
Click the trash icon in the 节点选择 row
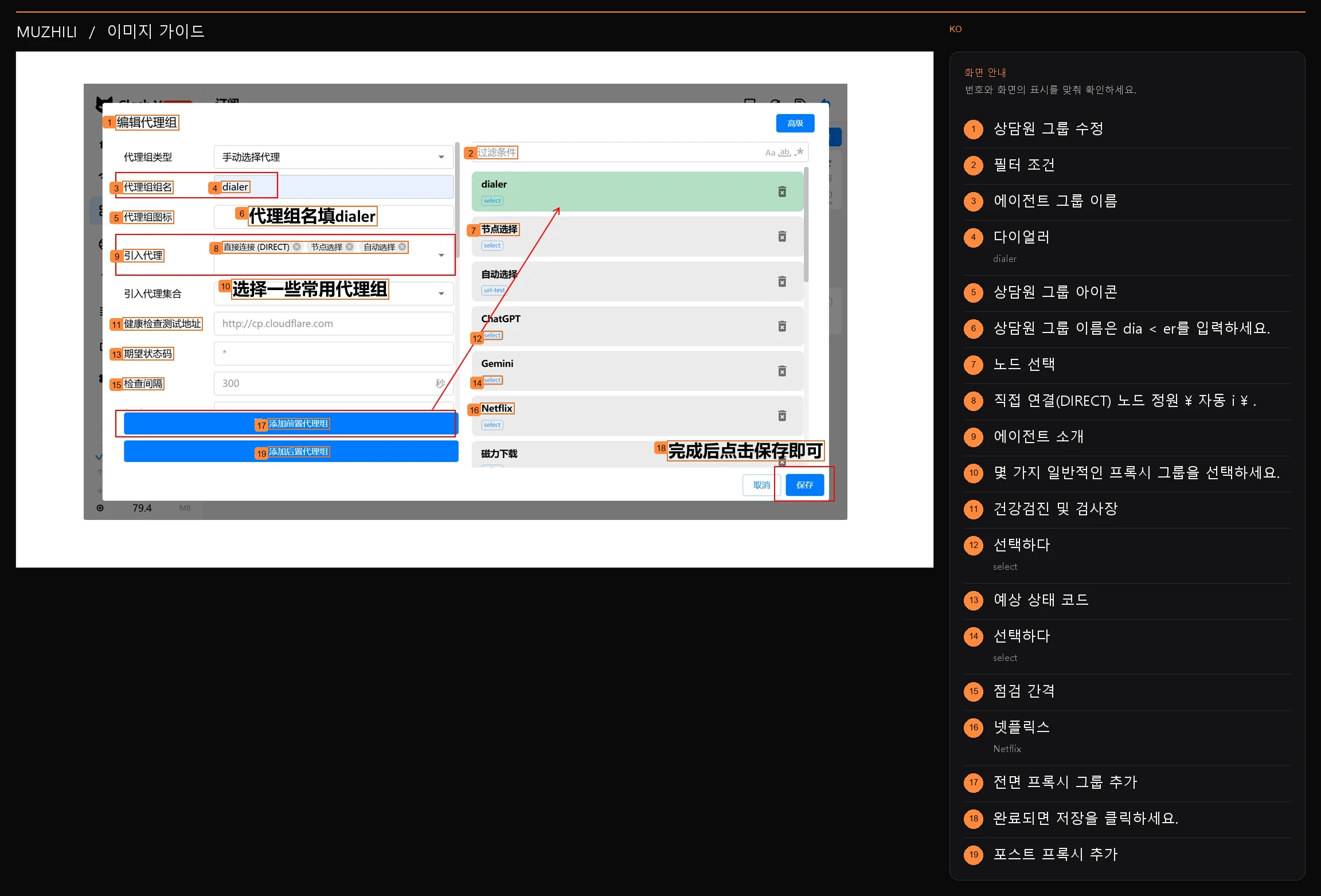pos(782,236)
